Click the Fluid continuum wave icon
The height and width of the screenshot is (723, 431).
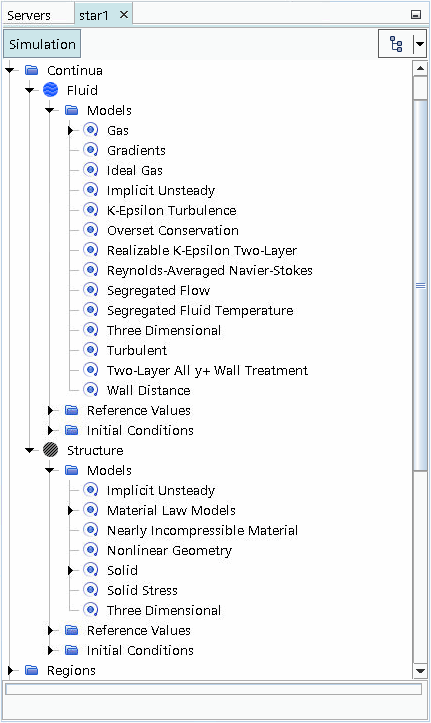[51, 90]
